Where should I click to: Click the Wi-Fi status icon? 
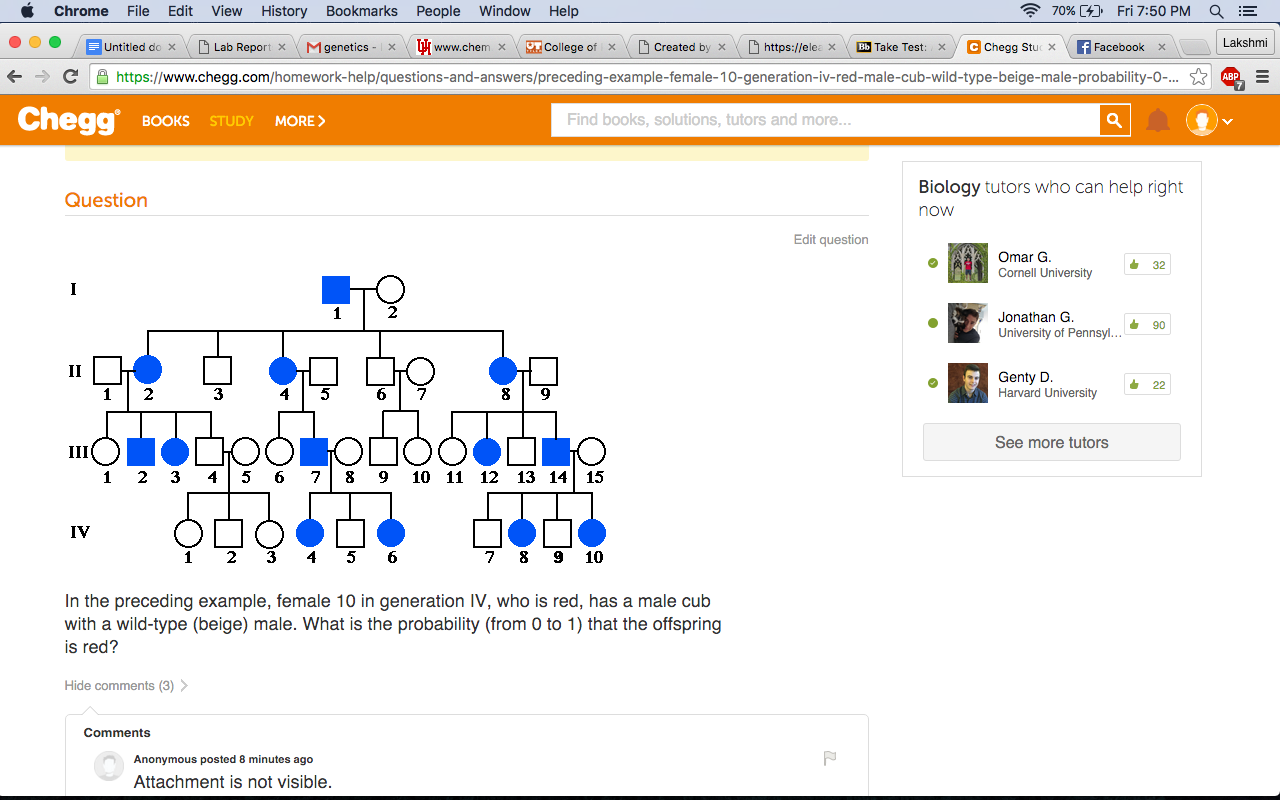(1031, 11)
